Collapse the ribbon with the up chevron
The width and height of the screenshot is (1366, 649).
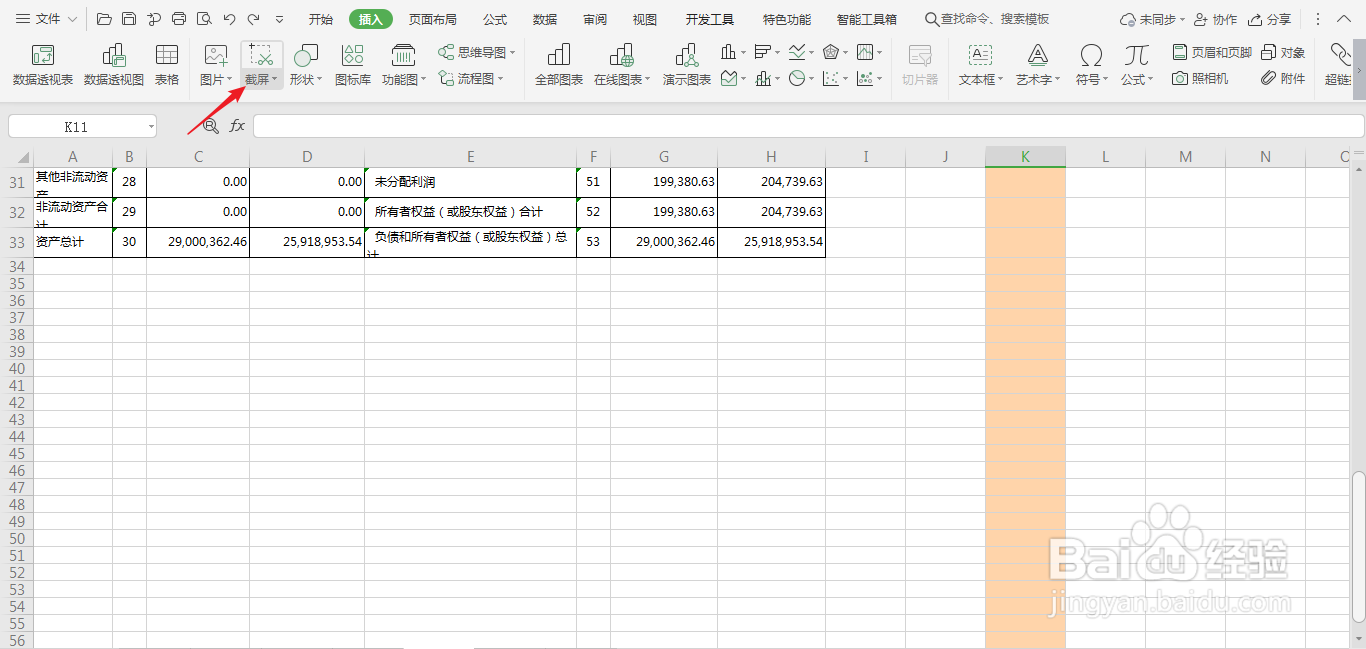pyautogui.click(x=1345, y=19)
